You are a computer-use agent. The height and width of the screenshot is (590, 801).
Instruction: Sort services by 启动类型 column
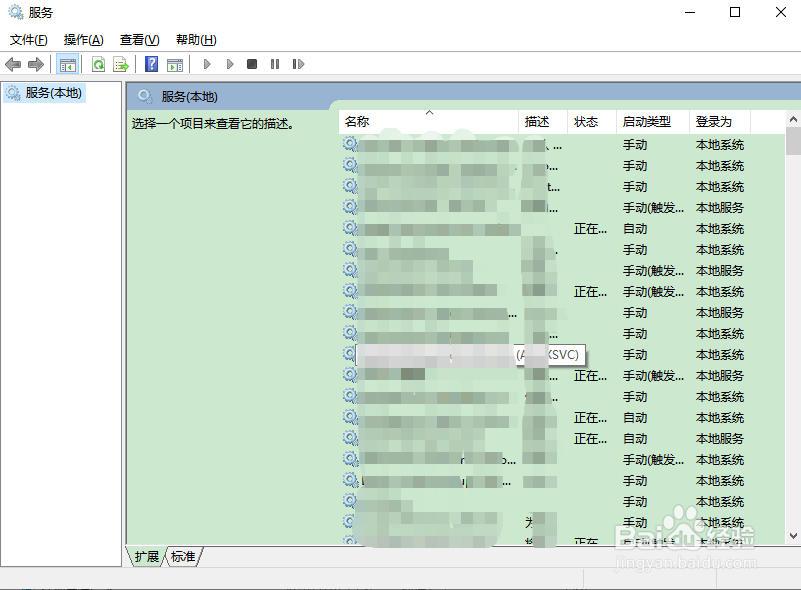coord(646,121)
